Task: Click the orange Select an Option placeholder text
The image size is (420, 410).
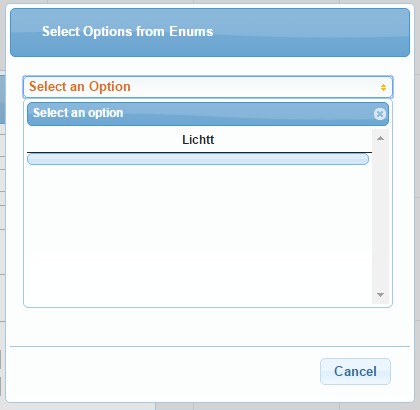Action: [x=80, y=87]
